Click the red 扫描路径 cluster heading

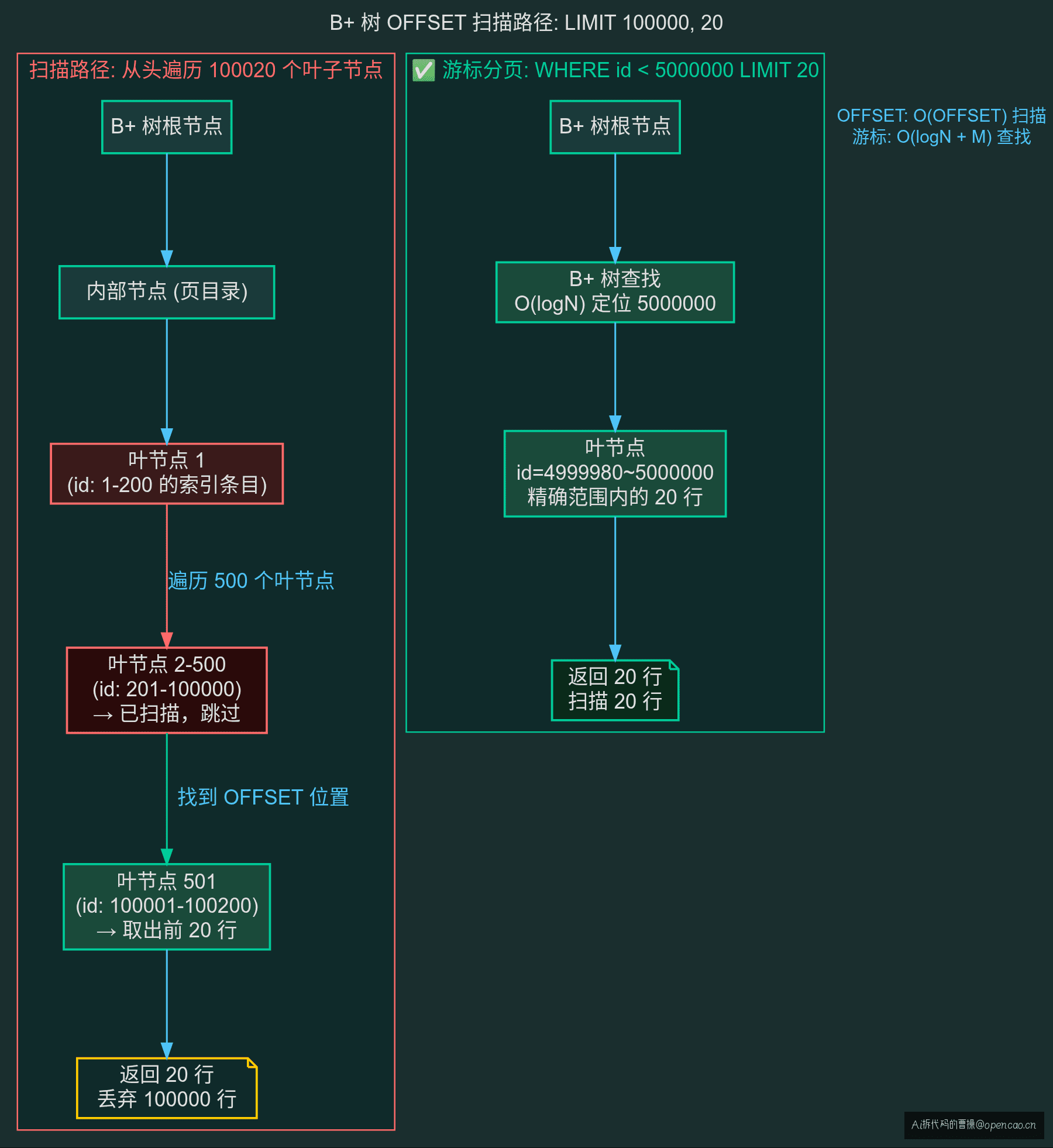click(206, 70)
